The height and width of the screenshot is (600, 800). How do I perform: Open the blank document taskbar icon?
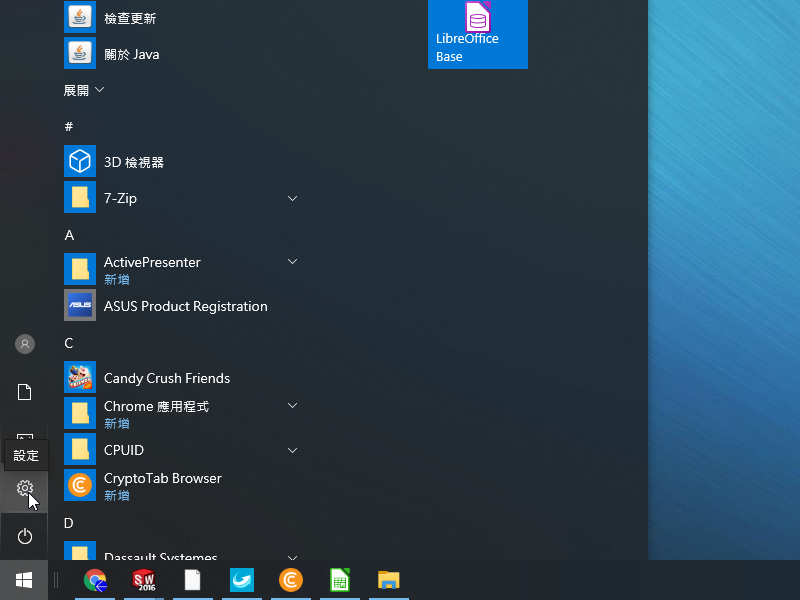(x=193, y=580)
